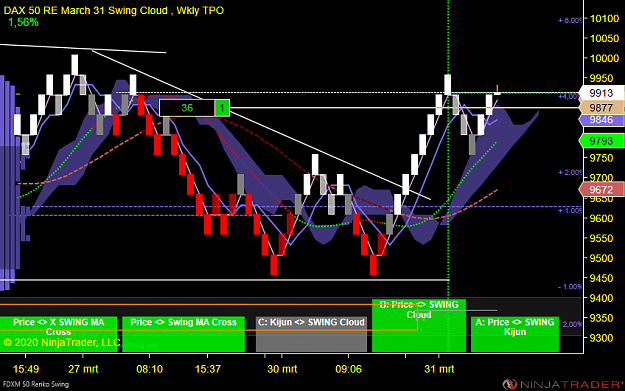Click the gray 'C: Kijun <> SWING Cloud' box
Viewport: 625px width, 391px height.
pos(311,334)
